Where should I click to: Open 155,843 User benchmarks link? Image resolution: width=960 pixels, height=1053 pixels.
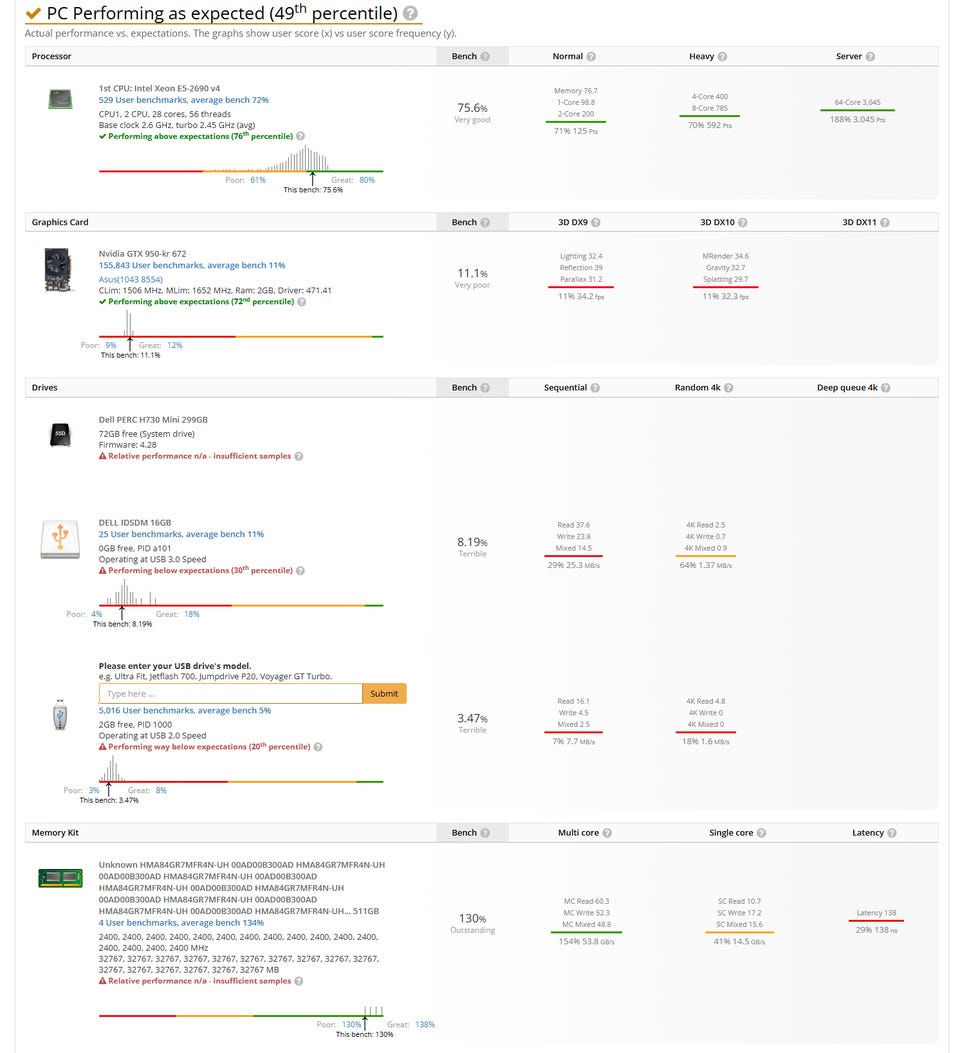(192, 265)
